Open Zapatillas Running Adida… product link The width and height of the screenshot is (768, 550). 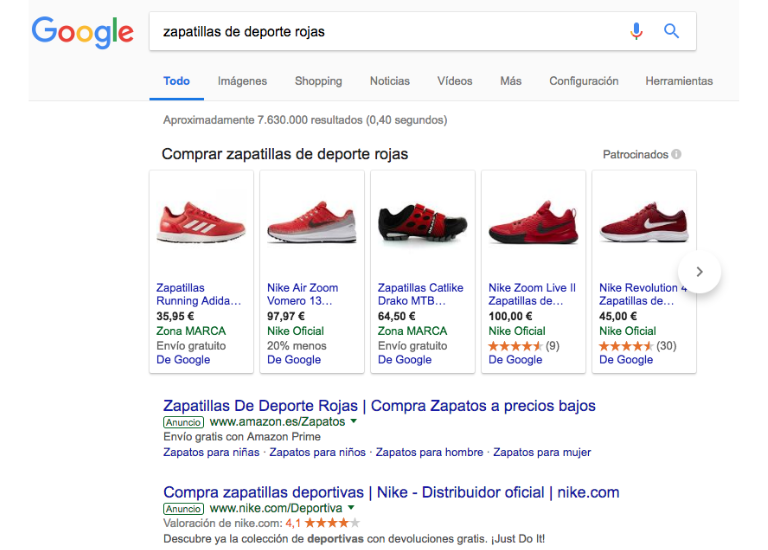coord(198,294)
